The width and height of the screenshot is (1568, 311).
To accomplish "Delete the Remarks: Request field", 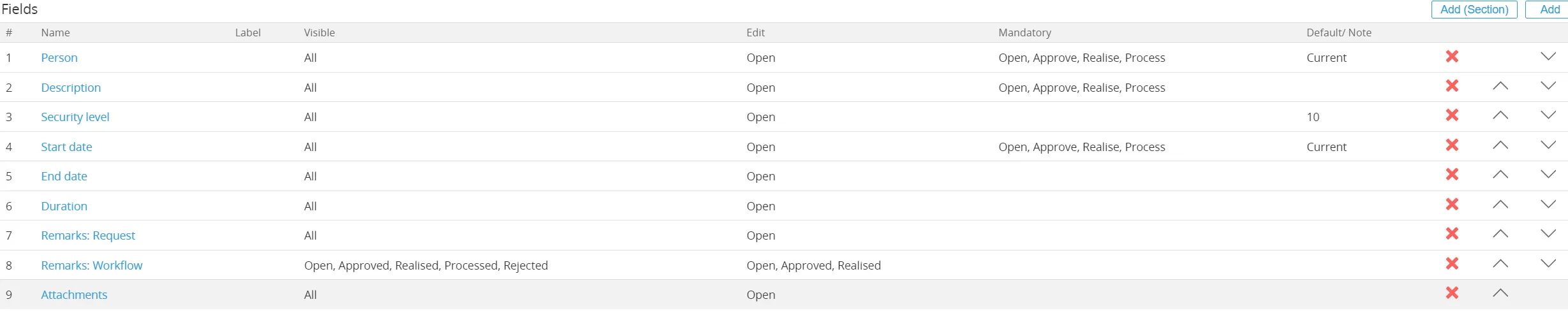I will coord(1452,234).
